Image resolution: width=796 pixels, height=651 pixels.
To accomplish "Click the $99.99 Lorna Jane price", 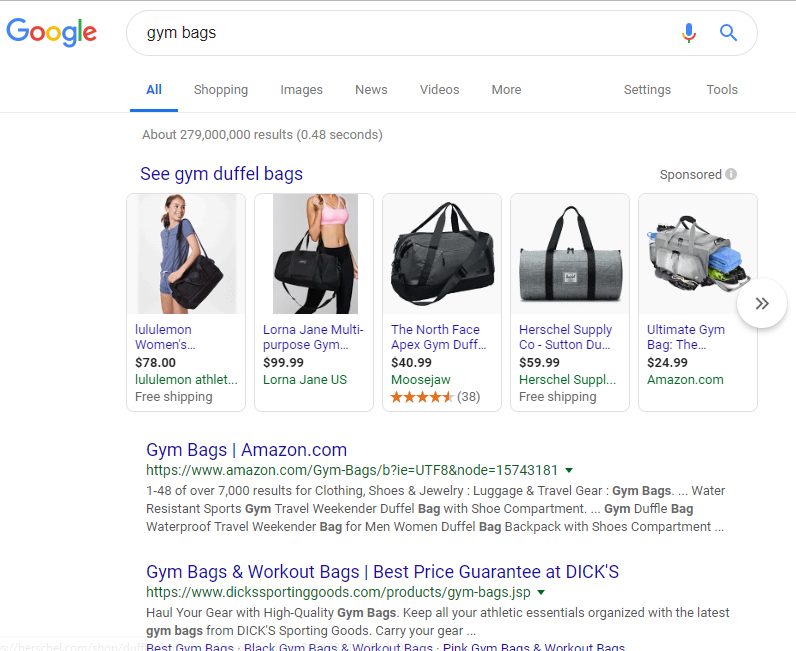I will tap(283, 363).
